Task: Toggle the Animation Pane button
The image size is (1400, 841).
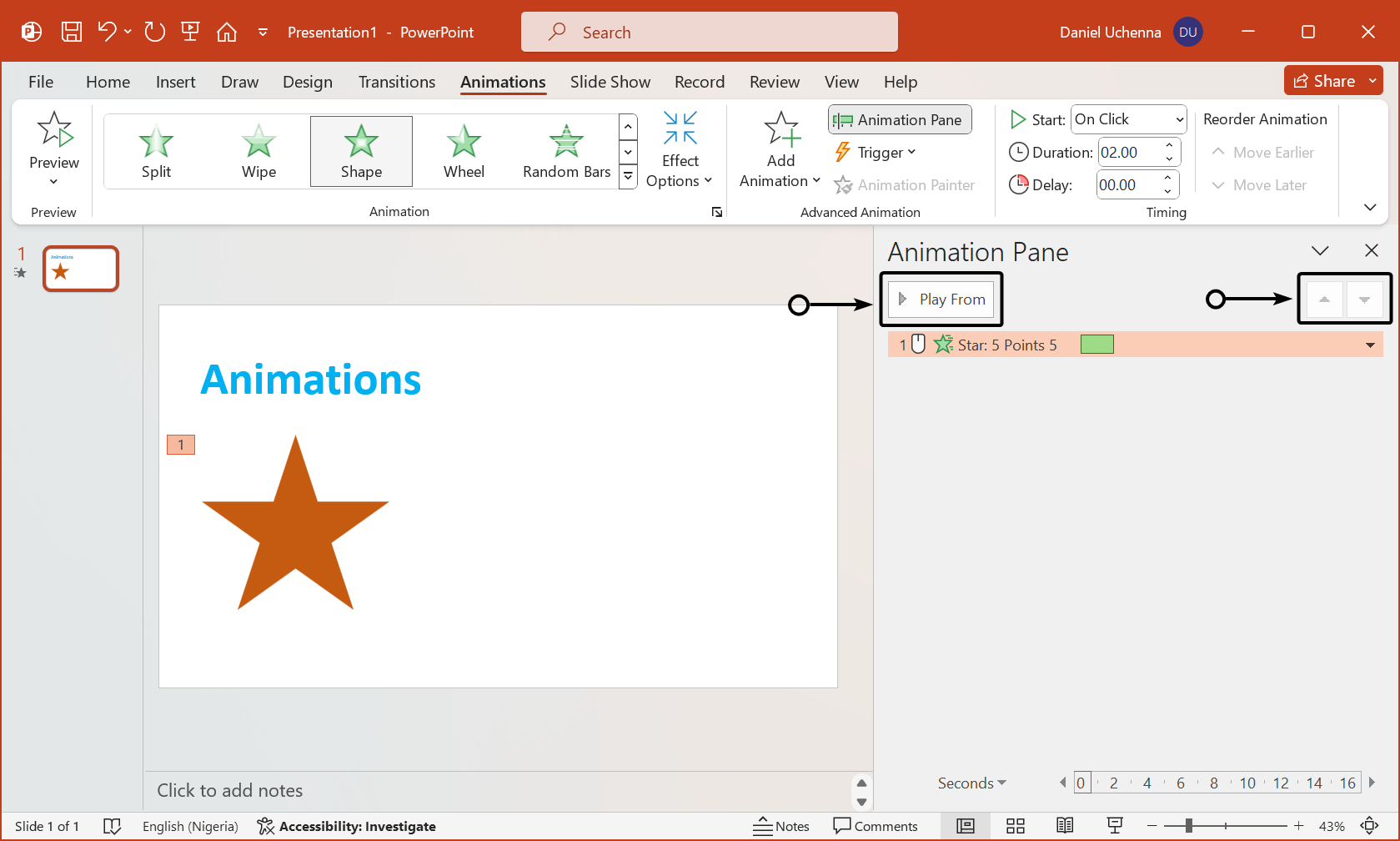Action: (x=900, y=120)
